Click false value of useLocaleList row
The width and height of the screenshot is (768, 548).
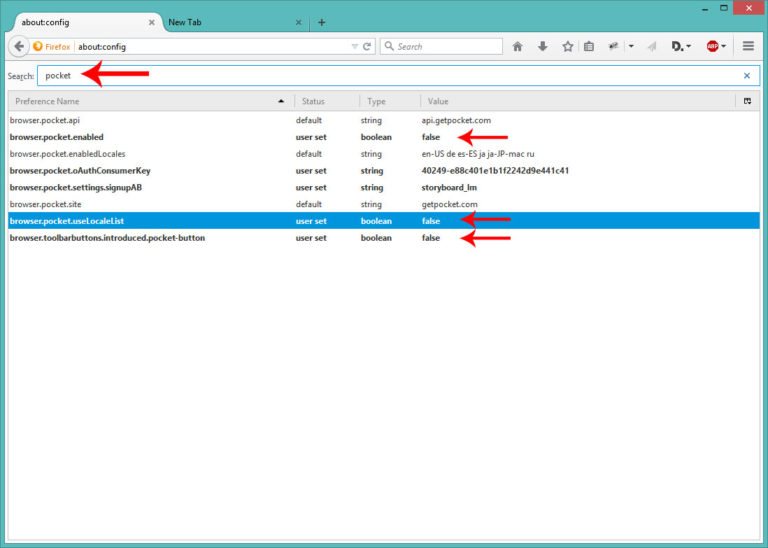pos(431,221)
